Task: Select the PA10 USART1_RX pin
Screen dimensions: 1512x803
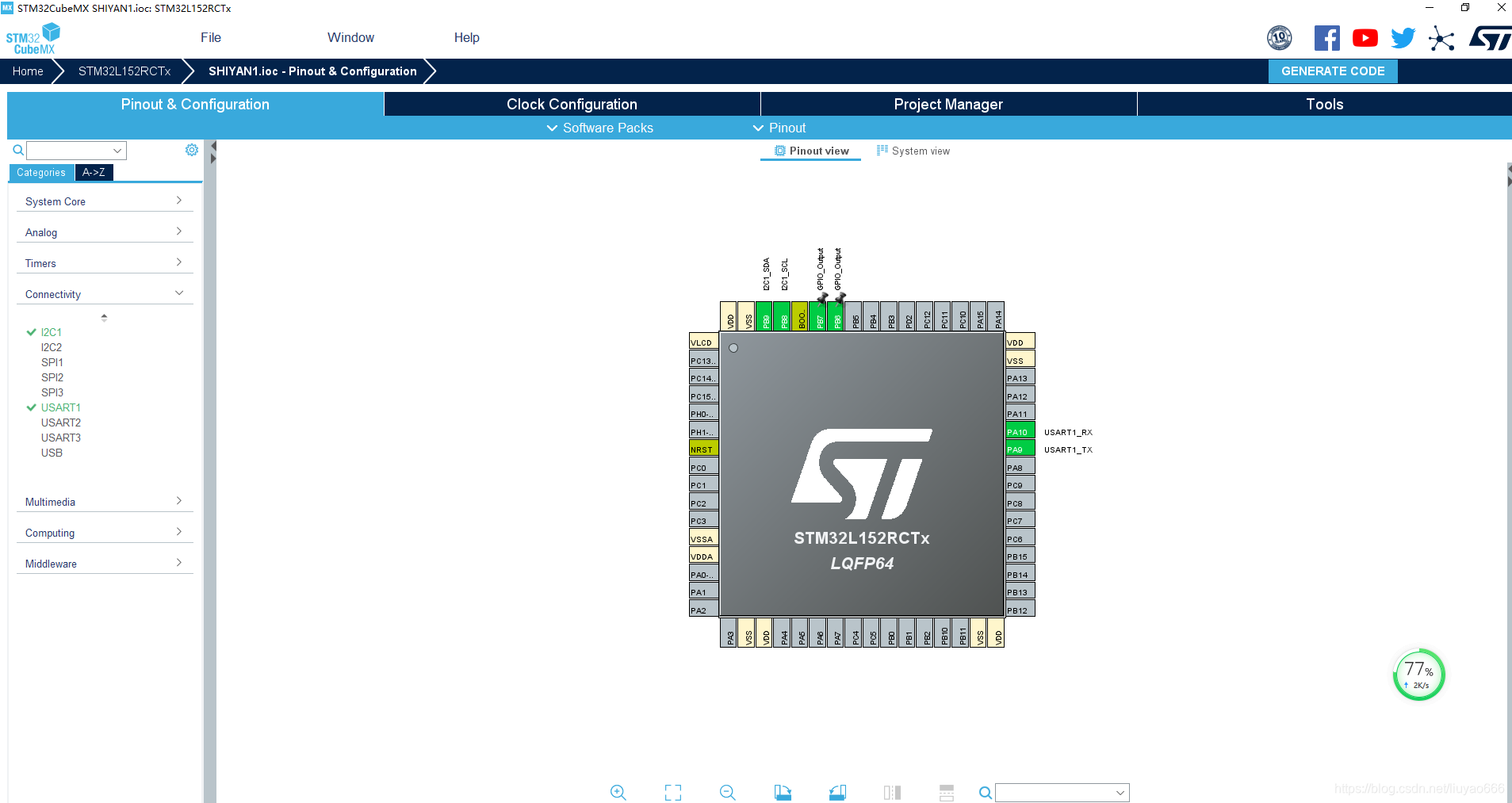Action: (x=1020, y=432)
